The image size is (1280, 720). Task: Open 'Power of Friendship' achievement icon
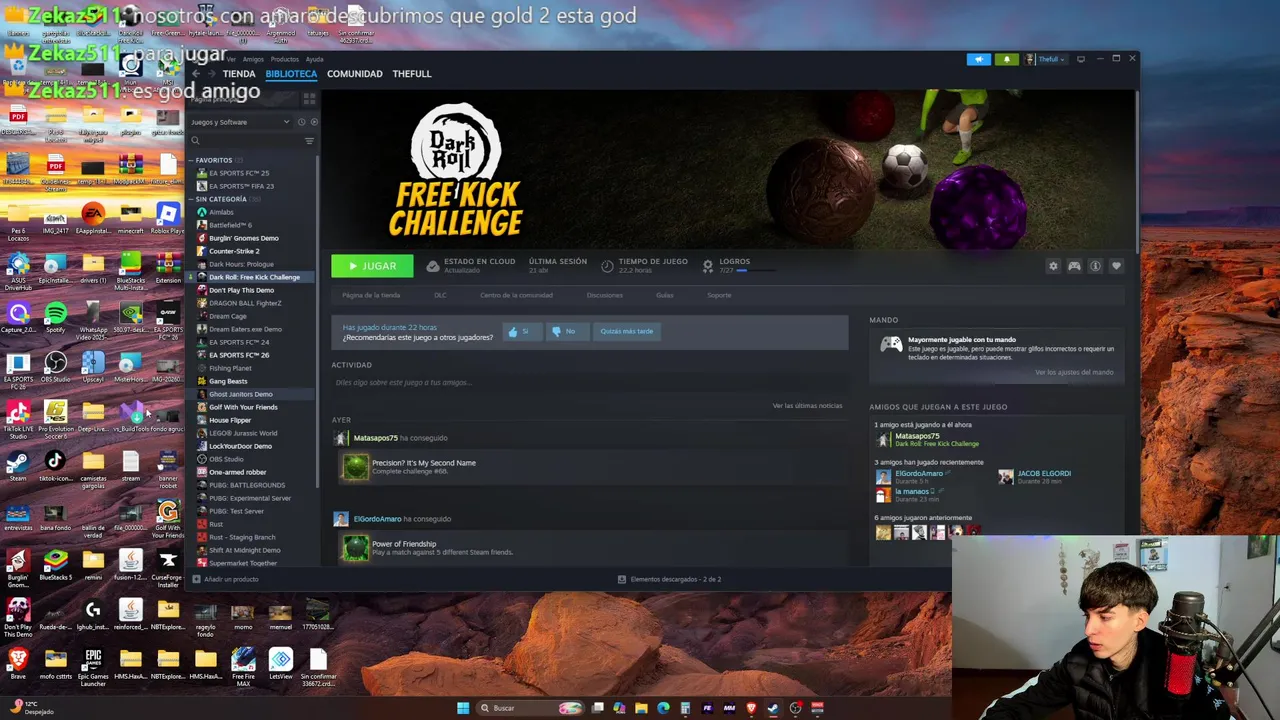tap(355, 548)
